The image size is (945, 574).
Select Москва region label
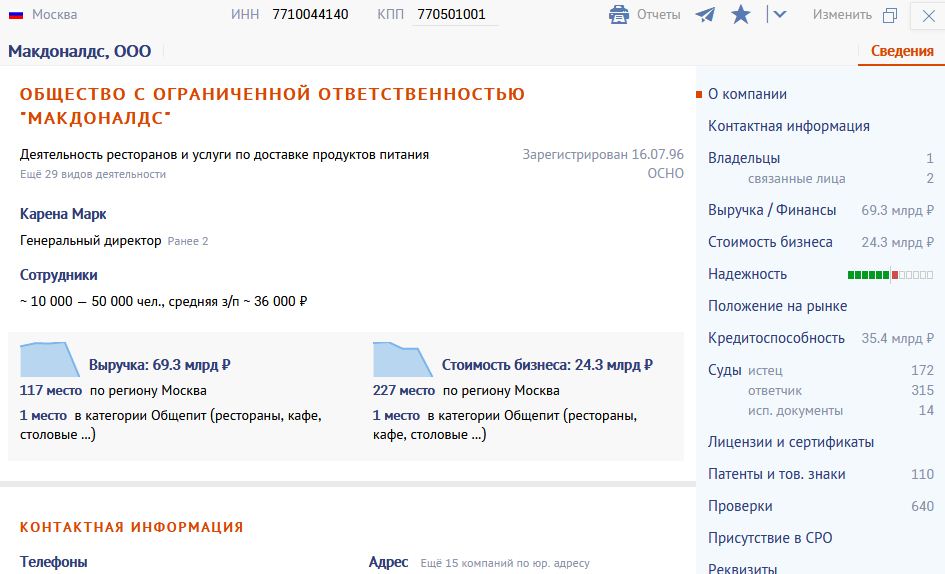54,14
